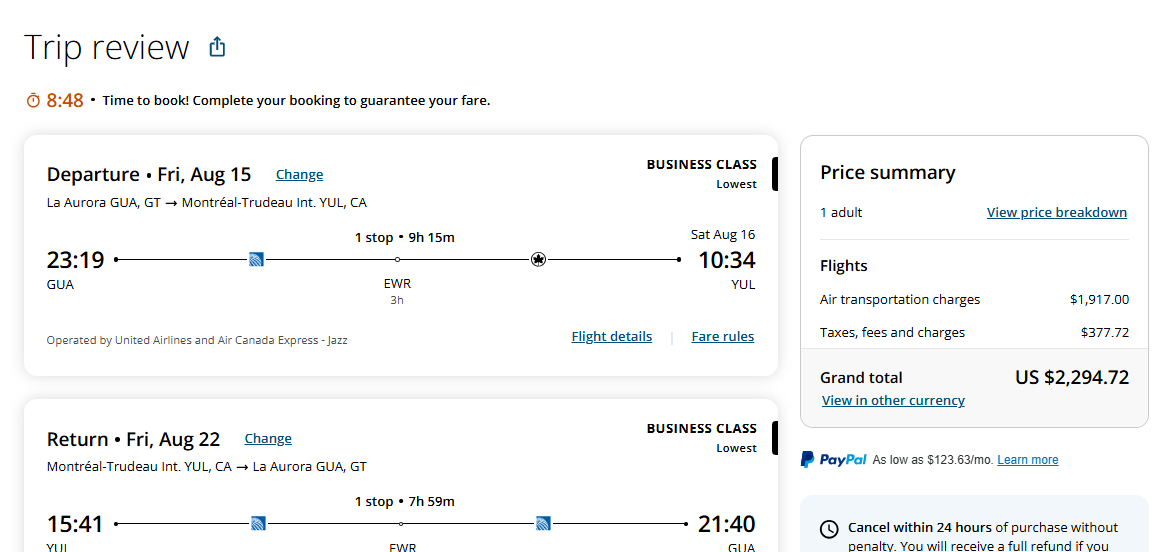Change the Departure Fri, Aug 15 flight
1169x552 pixels.
coord(299,175)
